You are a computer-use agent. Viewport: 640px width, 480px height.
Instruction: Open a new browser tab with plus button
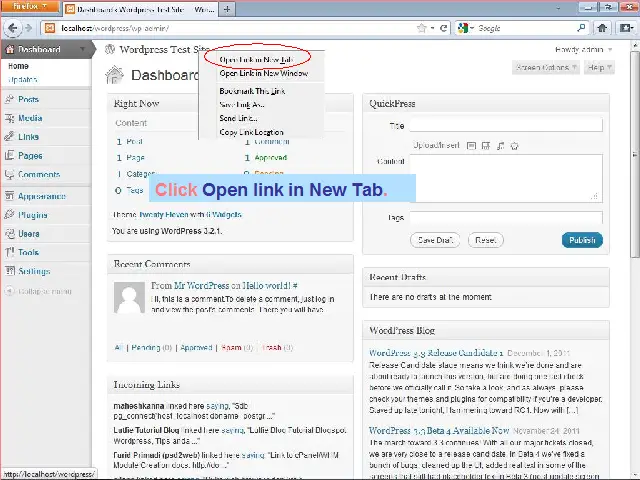coord(228,9)
